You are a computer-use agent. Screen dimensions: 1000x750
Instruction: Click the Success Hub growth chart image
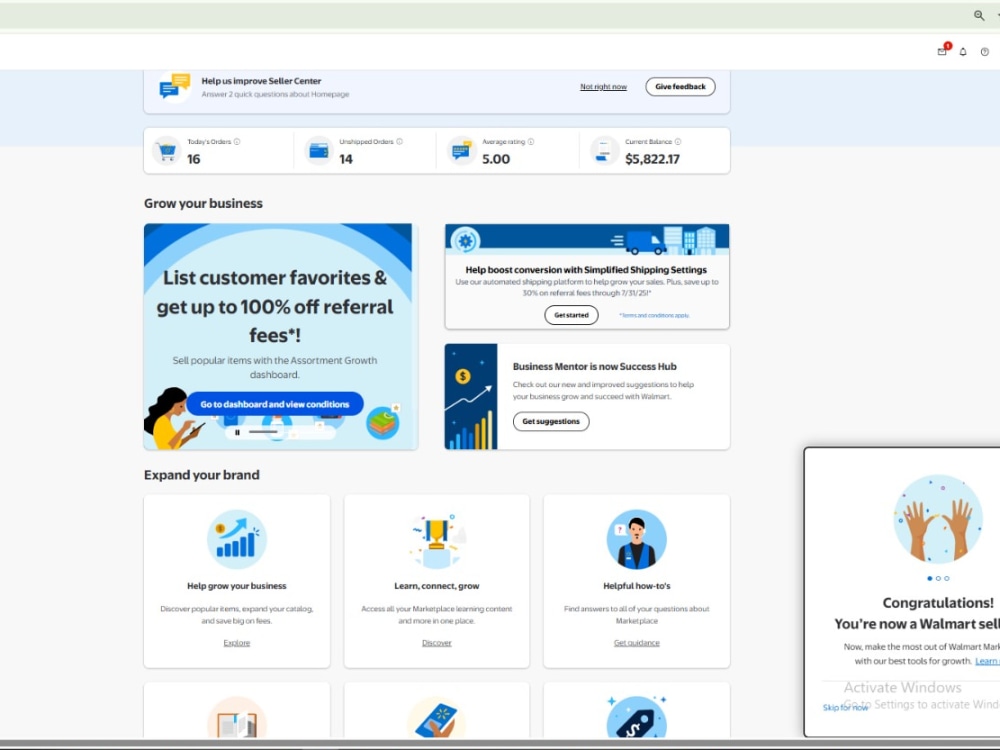pyautogui.click(x=471, y=397)
